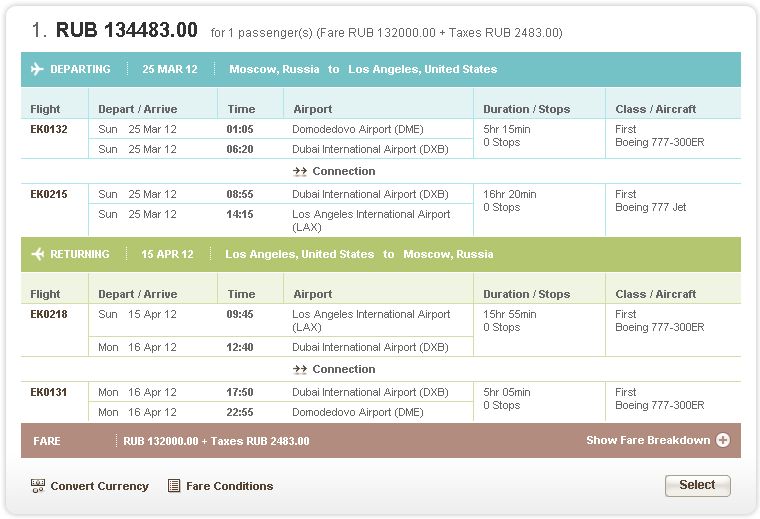
Task: Click flight number EK0218
Action: tap(49, 314)
